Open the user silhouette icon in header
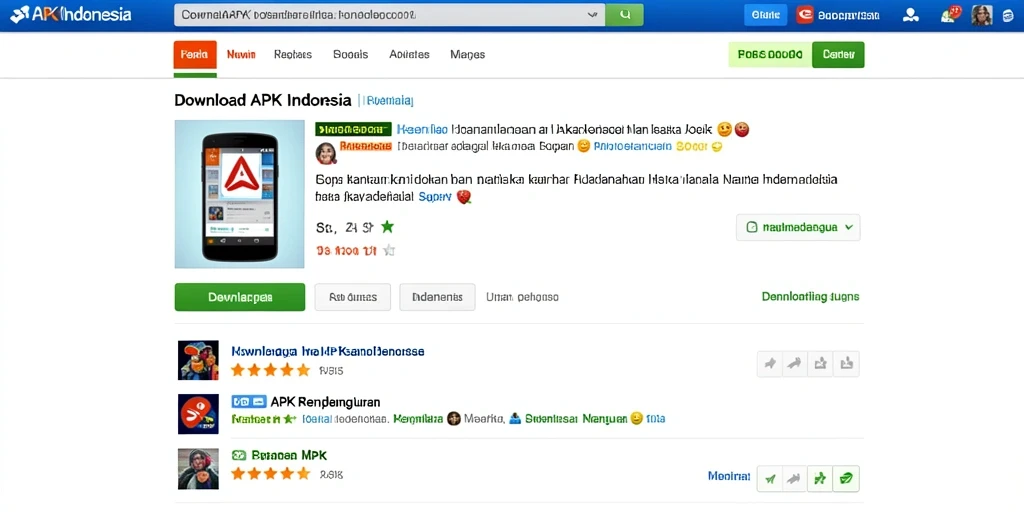The width and height of the screenshot is (1024, 512). coord(910,15)
